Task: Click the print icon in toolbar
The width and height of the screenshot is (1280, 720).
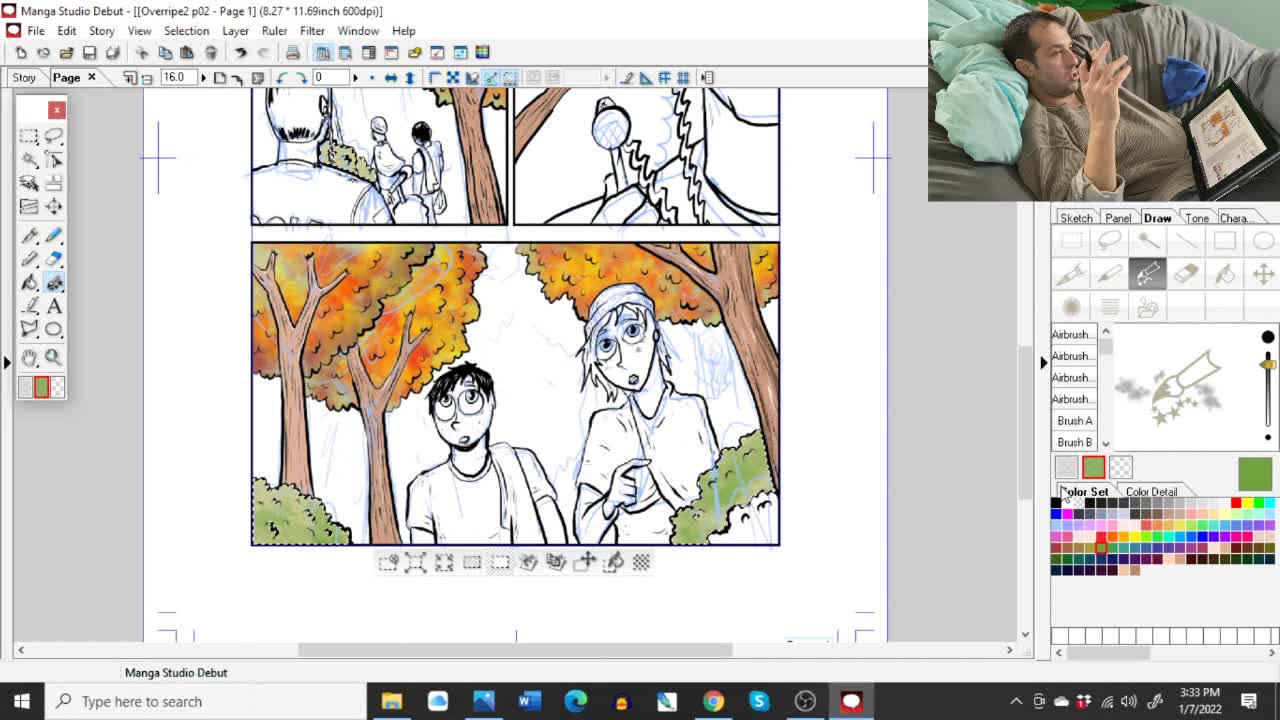Action: point(292,53)
